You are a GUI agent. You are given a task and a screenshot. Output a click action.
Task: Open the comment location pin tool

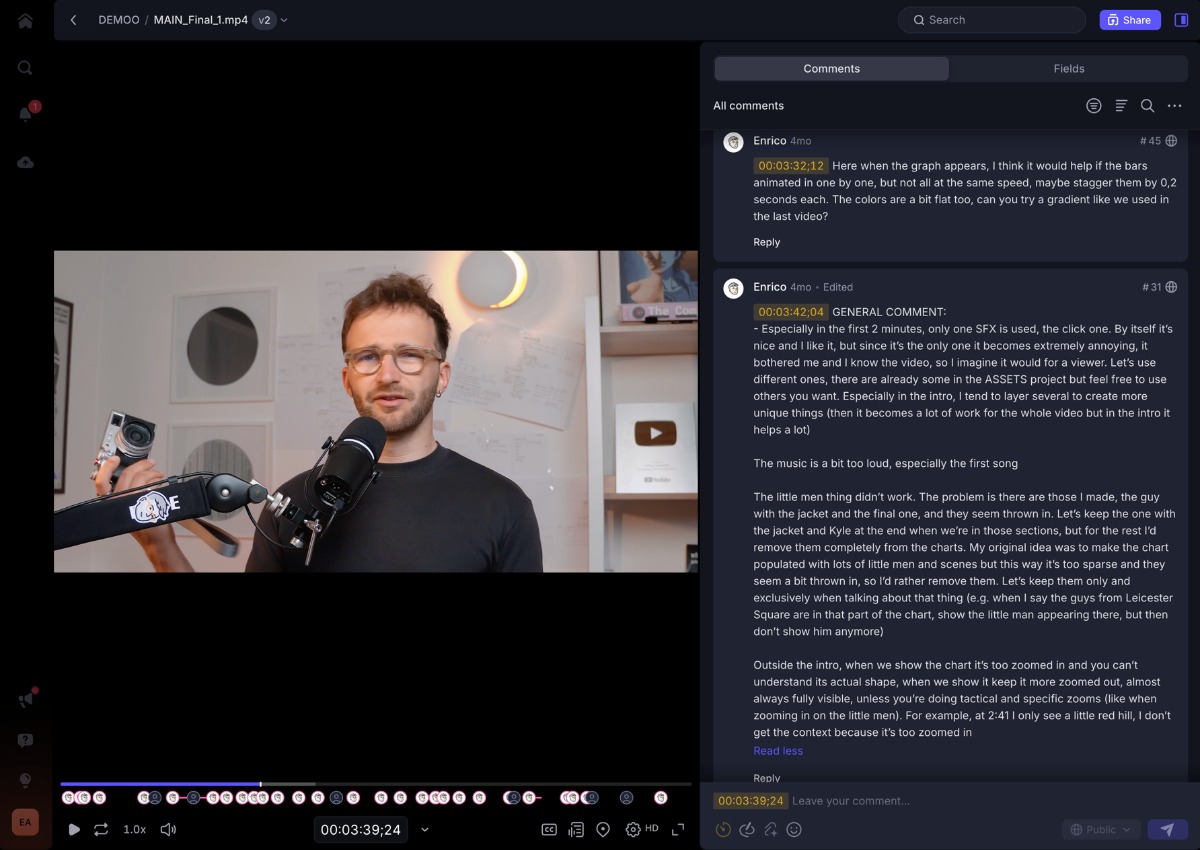click(603, 829)
